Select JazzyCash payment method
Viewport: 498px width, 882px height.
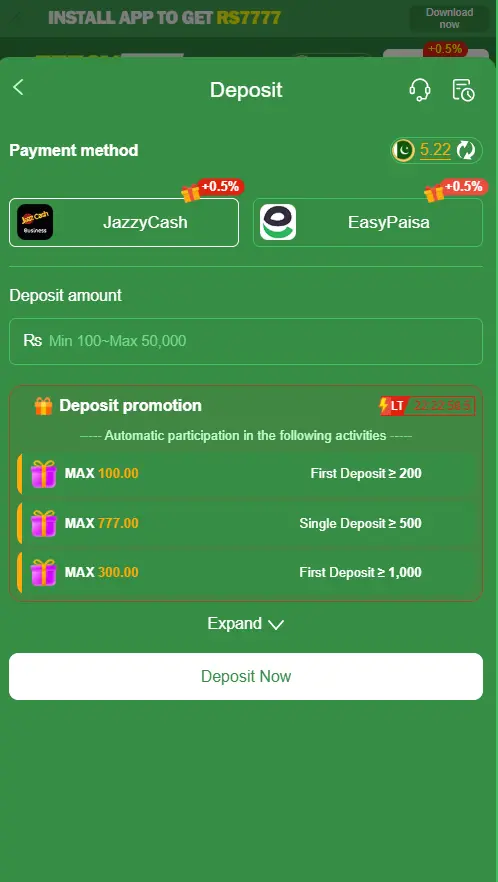click(124, 222)
